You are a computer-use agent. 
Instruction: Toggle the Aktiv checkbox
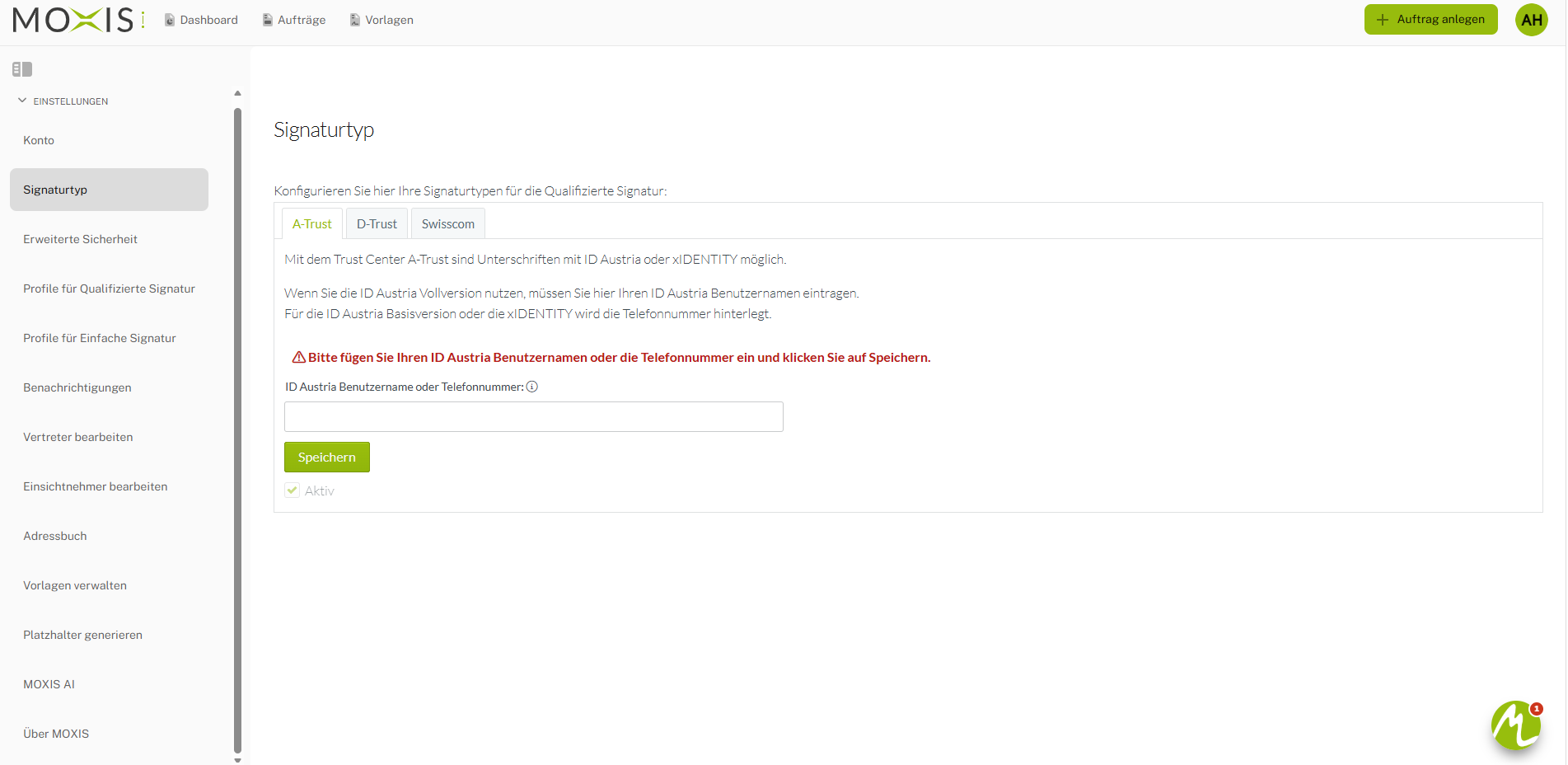293,490
